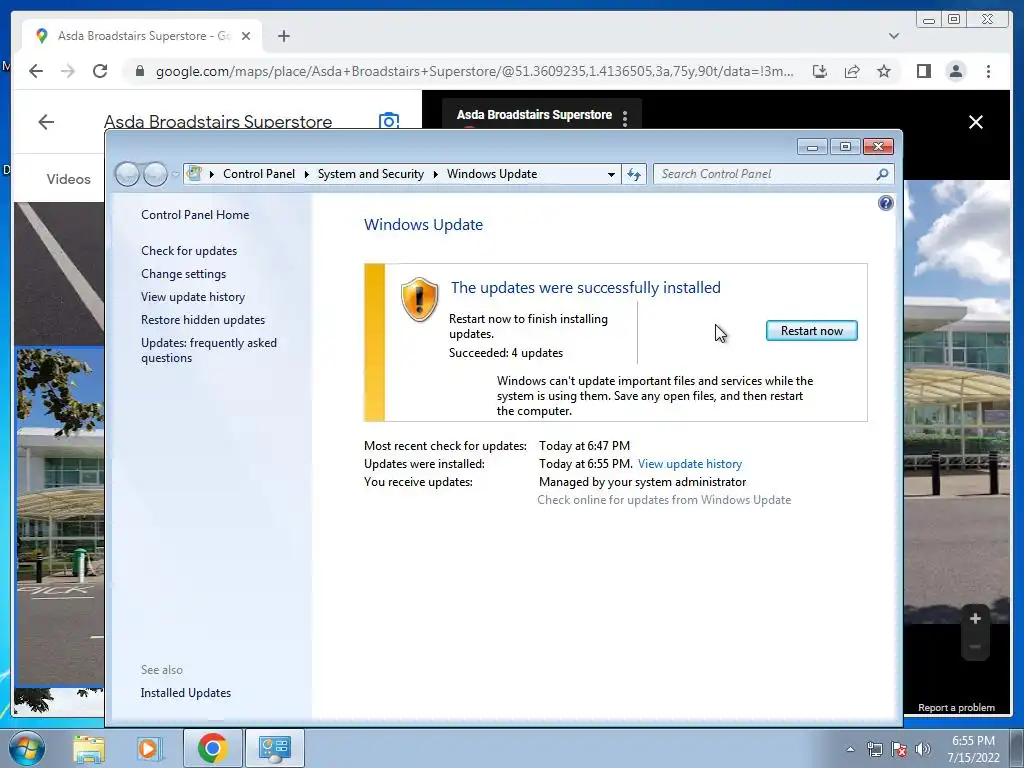Click the search magnifier icon in Control Panel
The height and width of the screenshot is (768, 1024).
[x=882, y=174]
